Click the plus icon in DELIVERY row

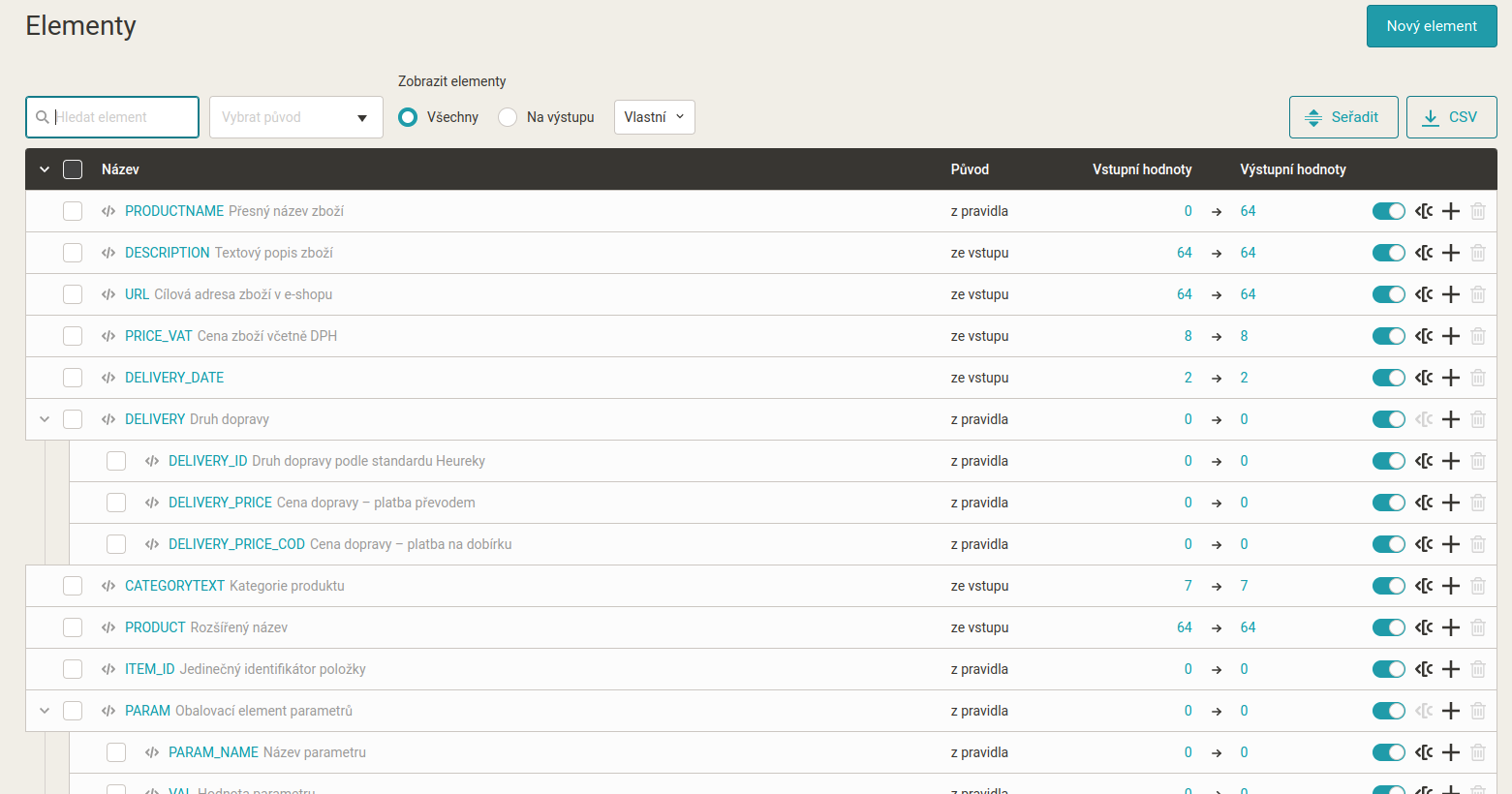1450,419
